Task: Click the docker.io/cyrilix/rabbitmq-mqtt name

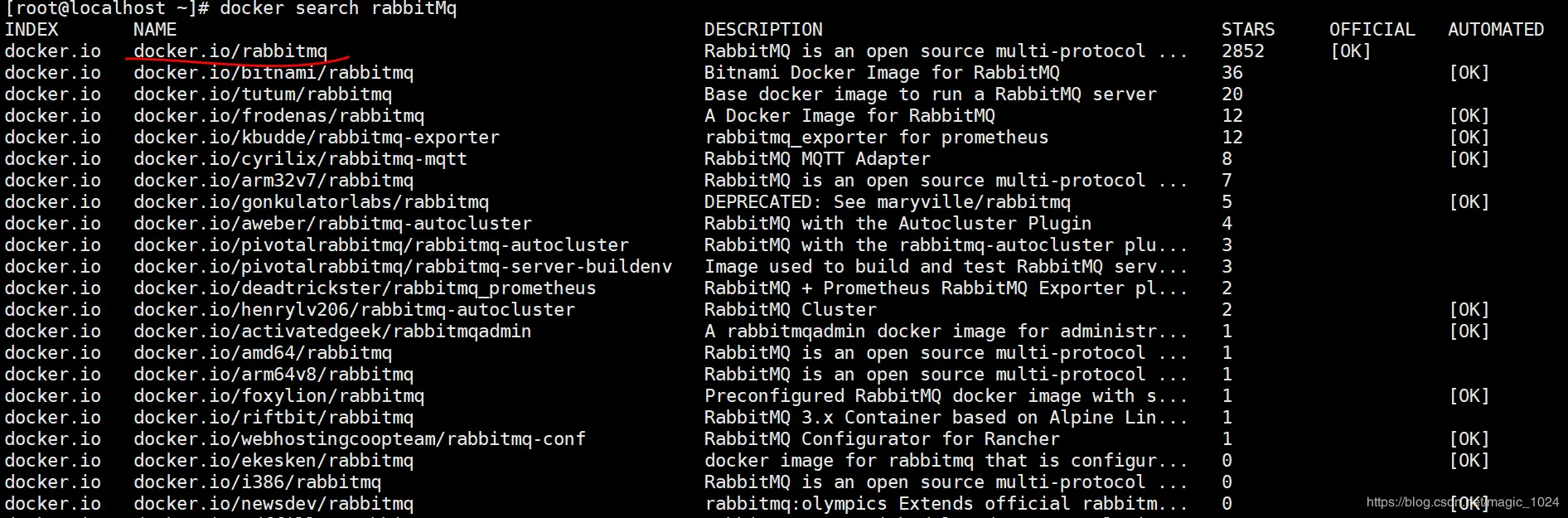Action: point(300,159)
